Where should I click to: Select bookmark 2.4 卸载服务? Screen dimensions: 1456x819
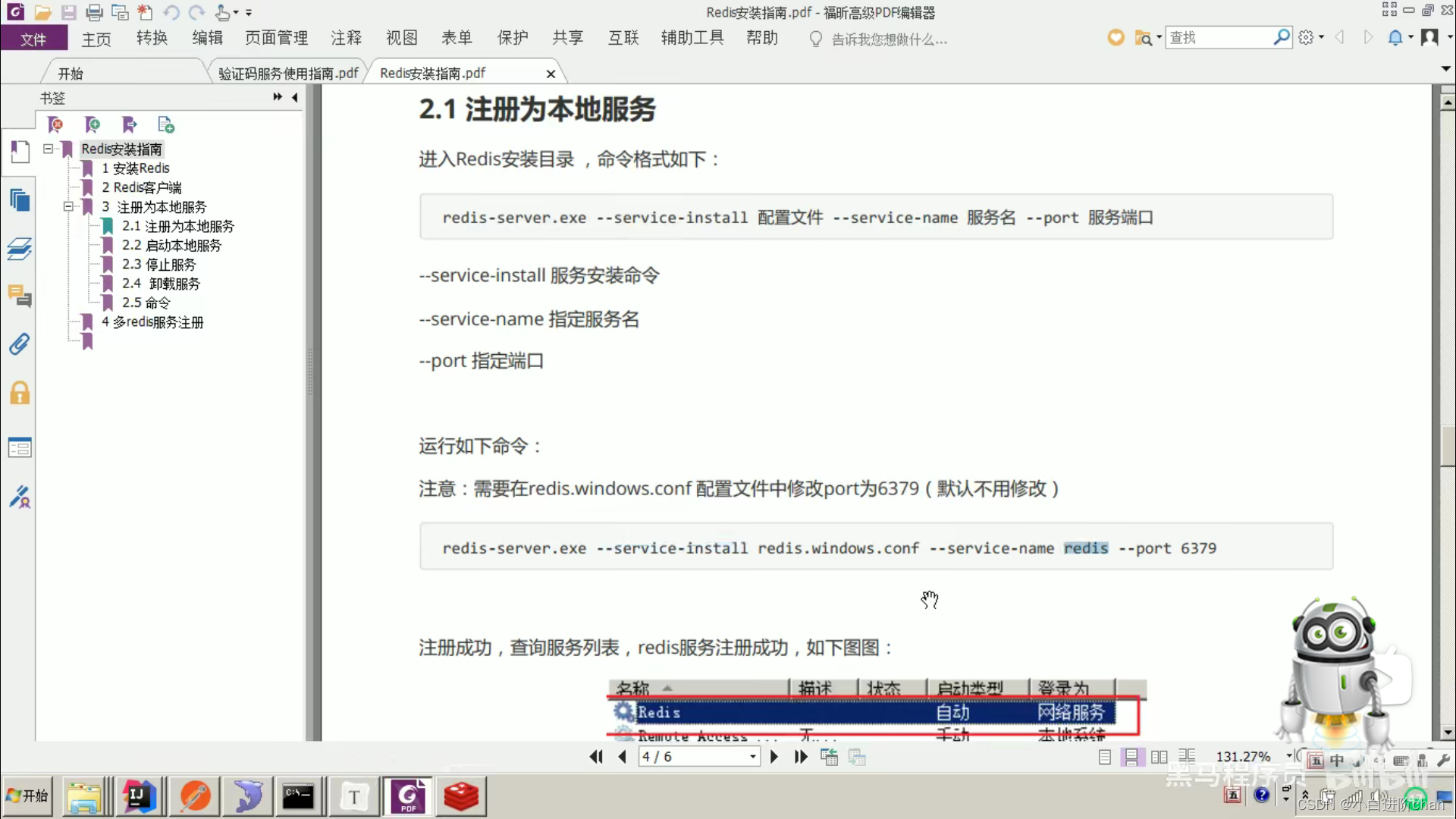pos(161,283)
